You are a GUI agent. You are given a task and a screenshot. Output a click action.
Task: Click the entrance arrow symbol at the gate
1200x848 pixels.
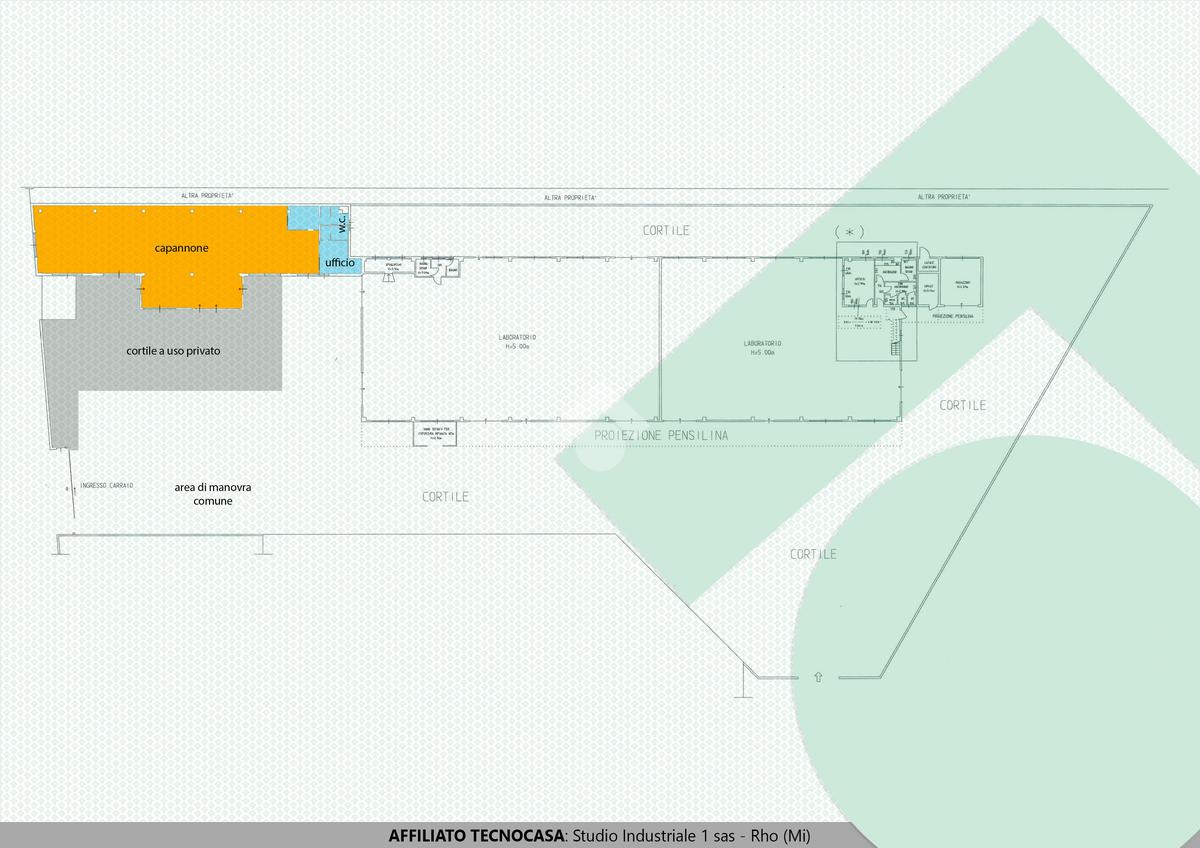point(818,677)
